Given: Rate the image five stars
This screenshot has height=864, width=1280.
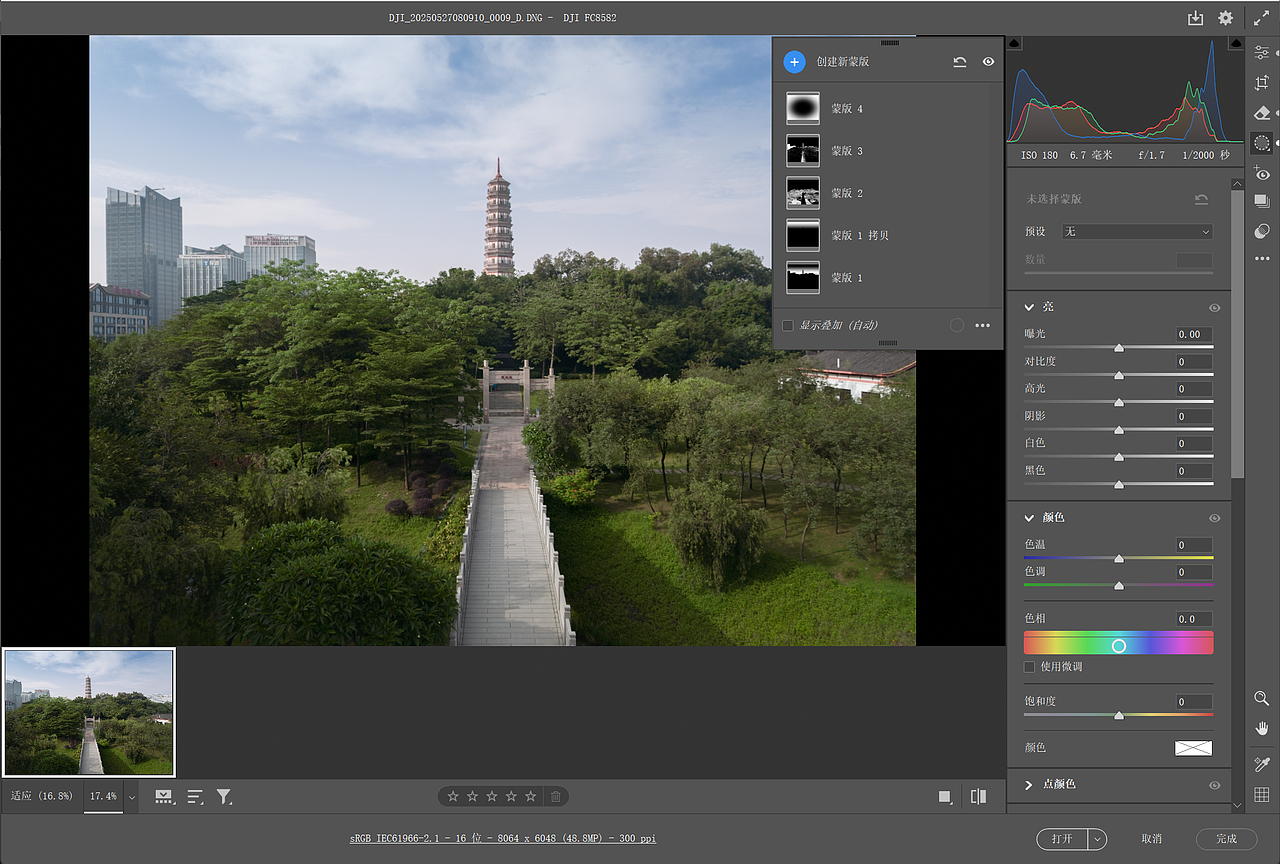Looking at the screenshot, I should coord(531,797).
